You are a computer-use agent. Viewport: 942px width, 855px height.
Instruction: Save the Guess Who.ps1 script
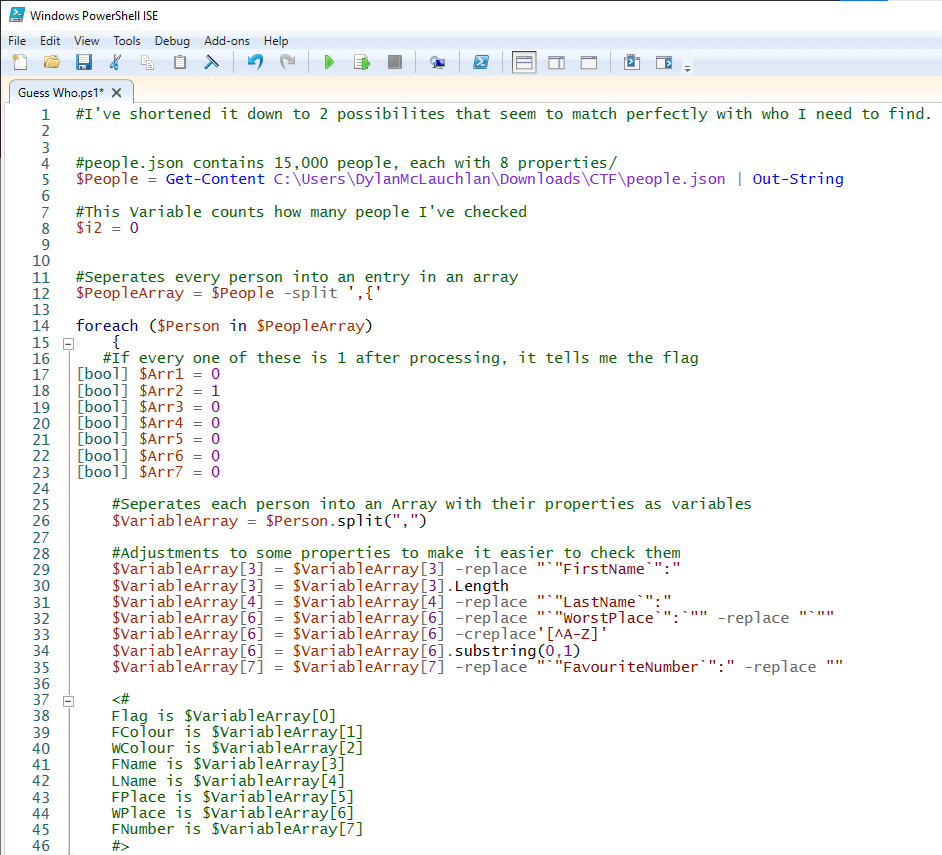pos(84,62)
